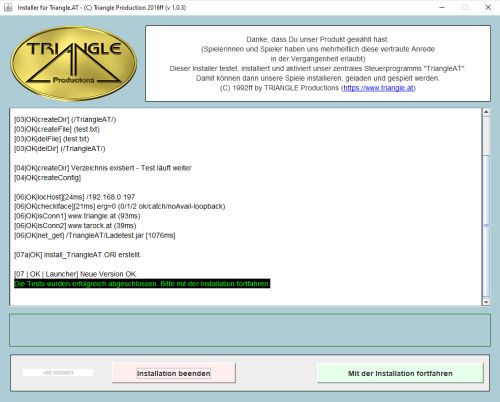Click the Java icon in the title bar
The image size is (500, 402).
(8, 7)
